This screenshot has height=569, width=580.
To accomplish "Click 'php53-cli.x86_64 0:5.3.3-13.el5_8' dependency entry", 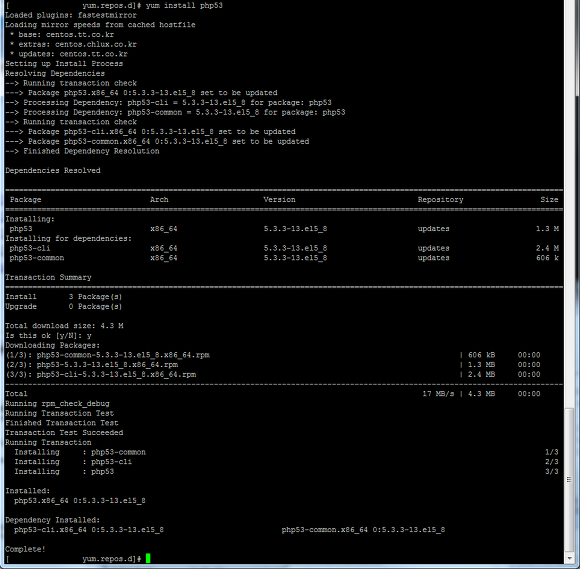I will [89, 530].
